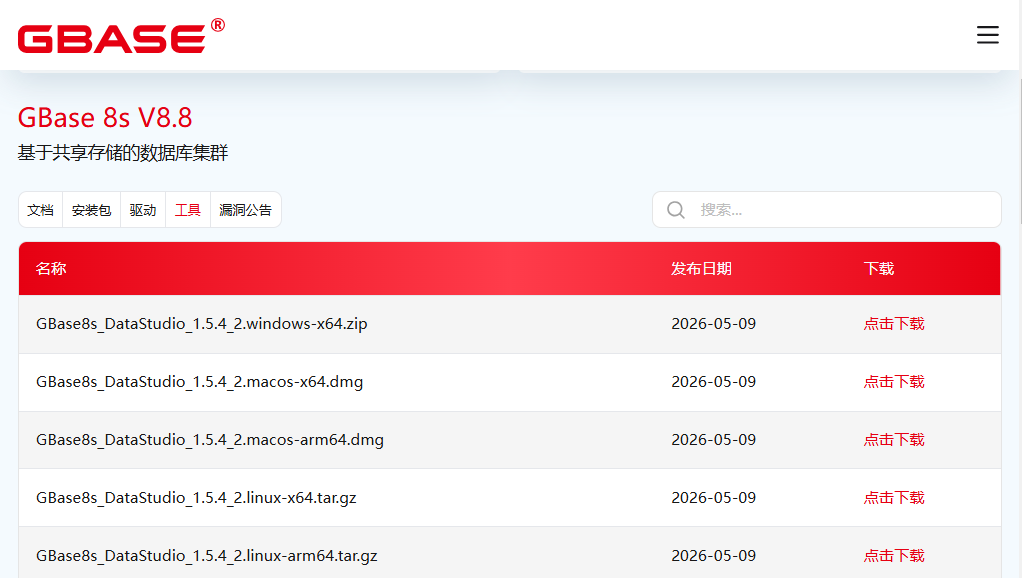Select file name GBase8s_DataStudio_1.5.4_2.macos-arm64.dmg
1022x578 pixels.
pyautogui.click(x=210, y=440)
